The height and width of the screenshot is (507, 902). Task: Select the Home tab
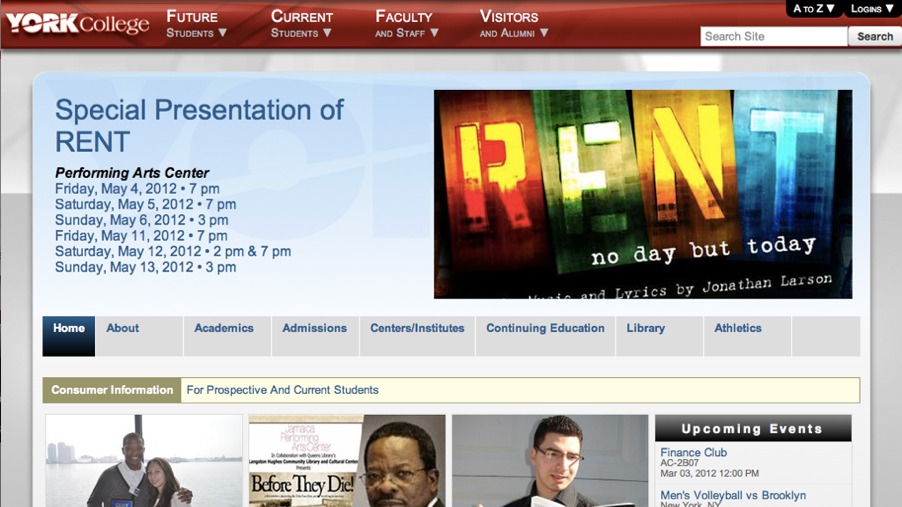68,336
